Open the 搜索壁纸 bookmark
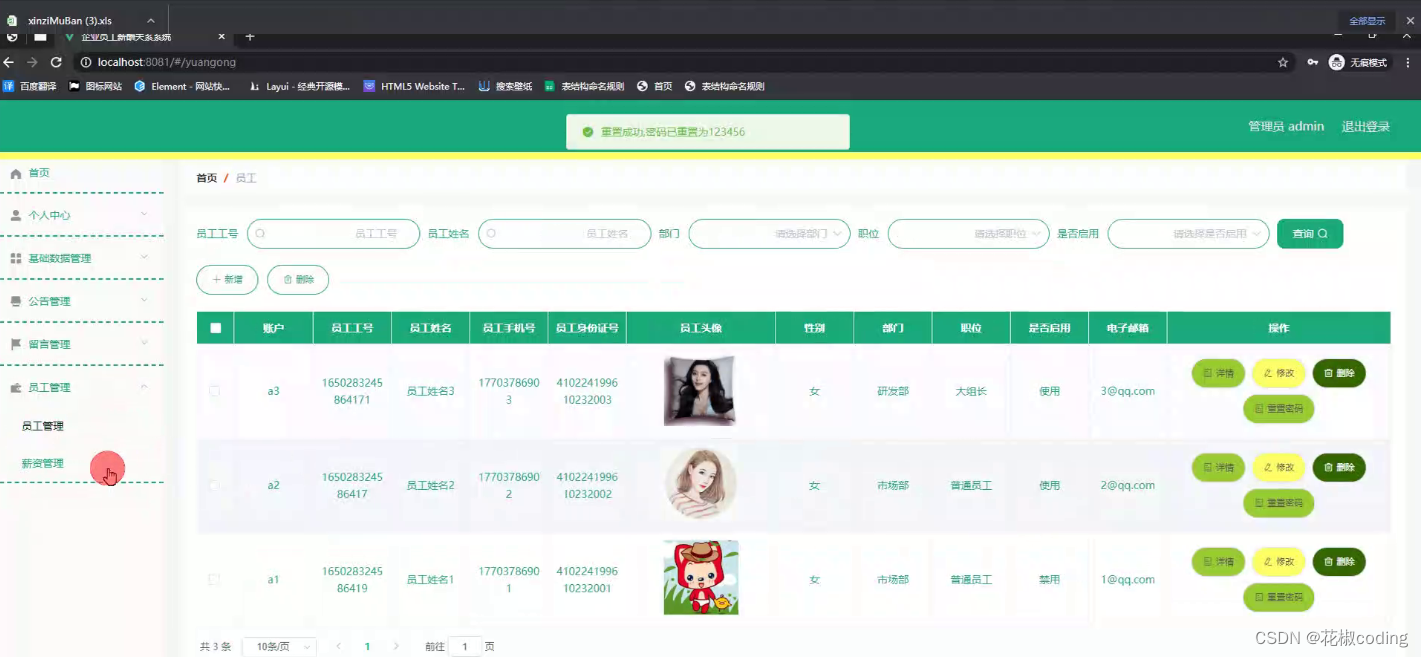Image resolution: width=1423 pixels, height=657 pixels. [505, 87]
